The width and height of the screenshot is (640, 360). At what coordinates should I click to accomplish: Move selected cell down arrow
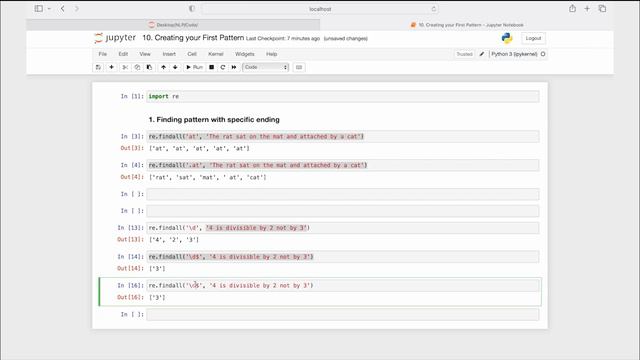tap(175, 67)
